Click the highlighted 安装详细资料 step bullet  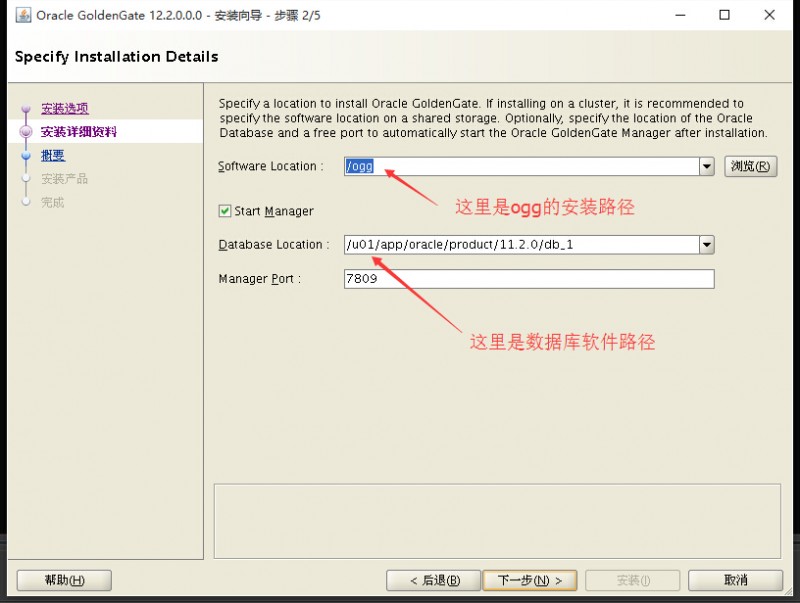(26, 131)
